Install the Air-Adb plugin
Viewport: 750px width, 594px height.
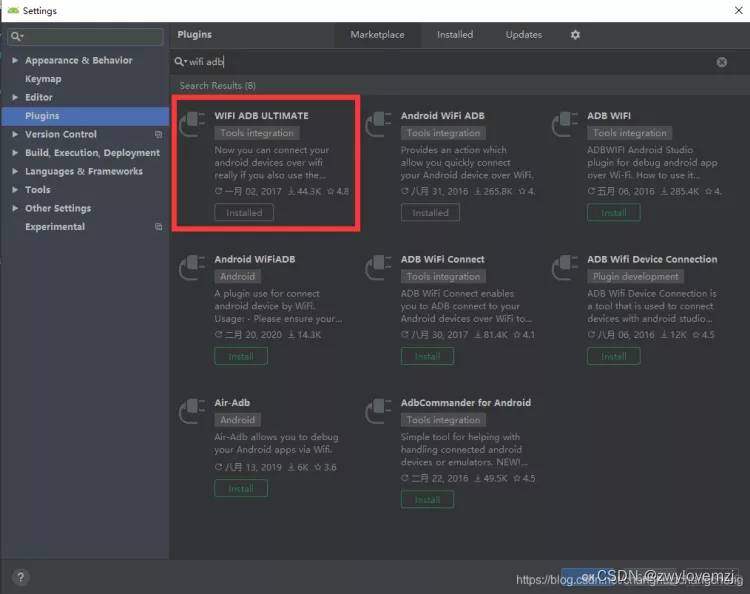pos(241,488)
